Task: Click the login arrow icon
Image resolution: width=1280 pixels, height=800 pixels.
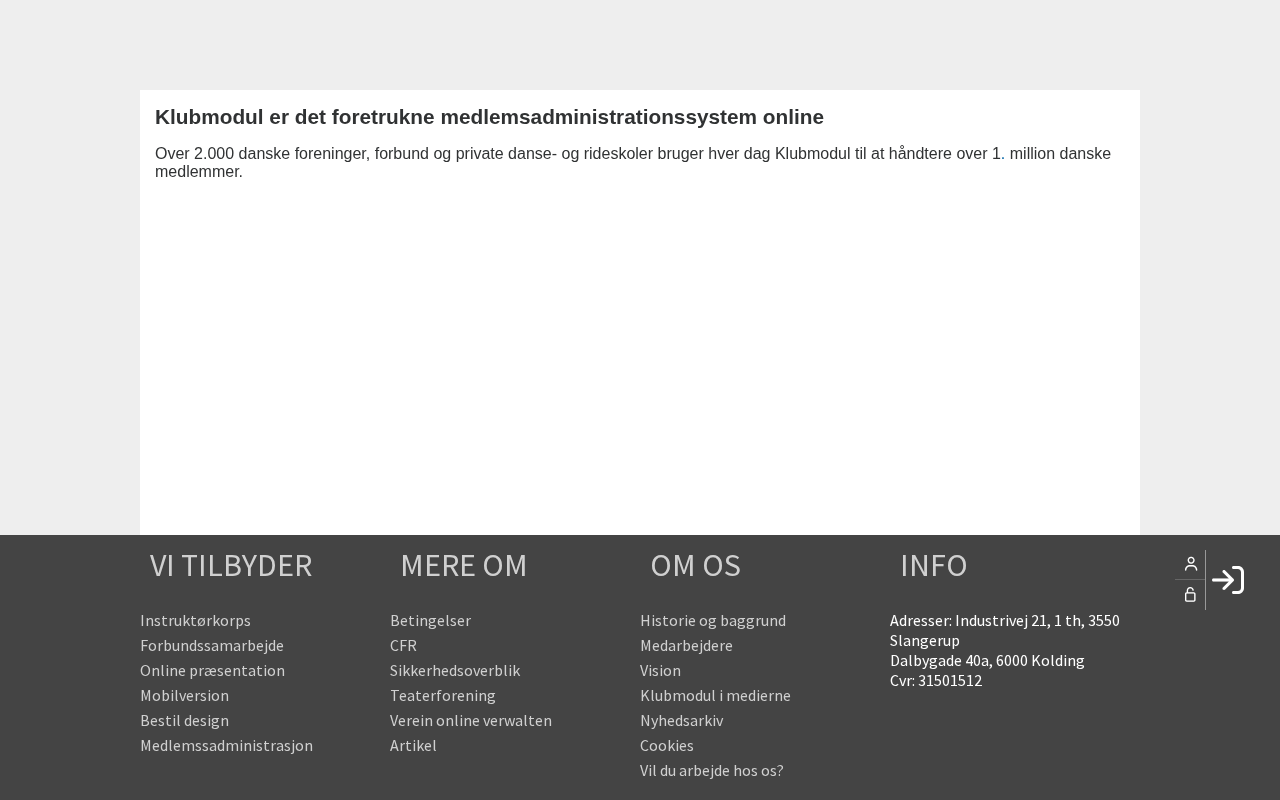Action: pos(1228,580)
